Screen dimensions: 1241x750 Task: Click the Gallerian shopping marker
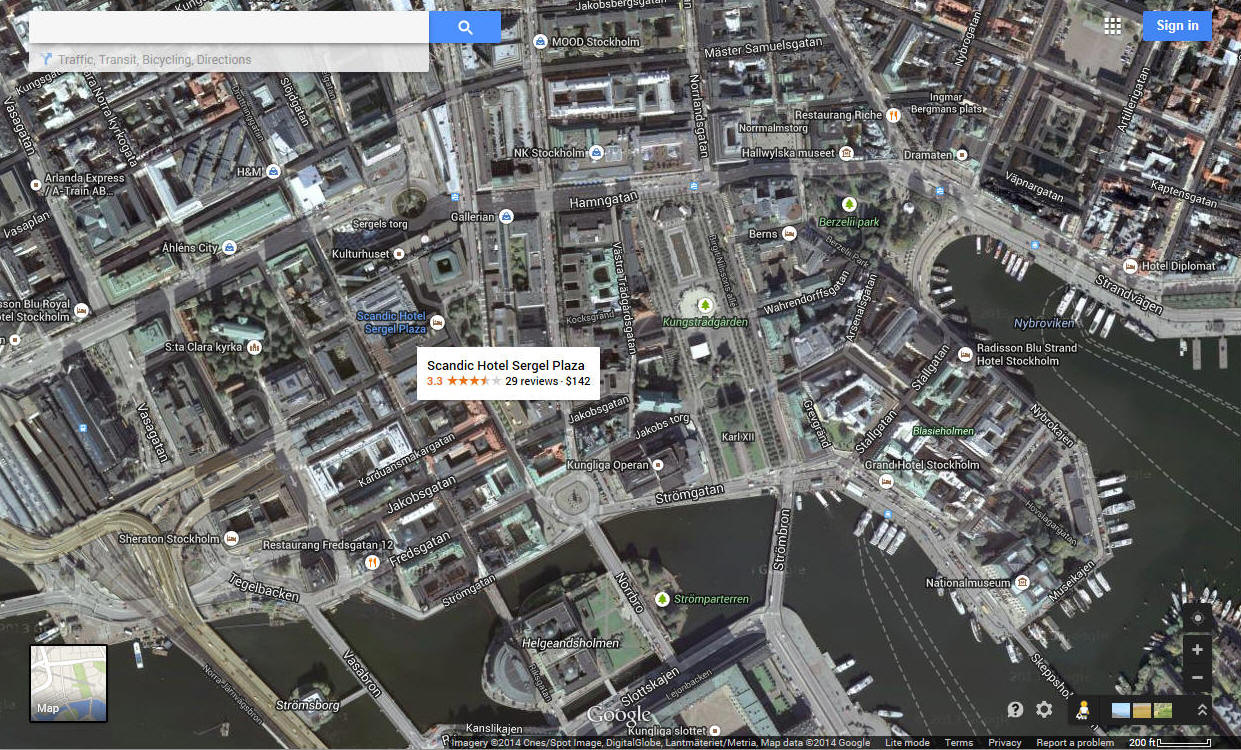pos(506,216)
